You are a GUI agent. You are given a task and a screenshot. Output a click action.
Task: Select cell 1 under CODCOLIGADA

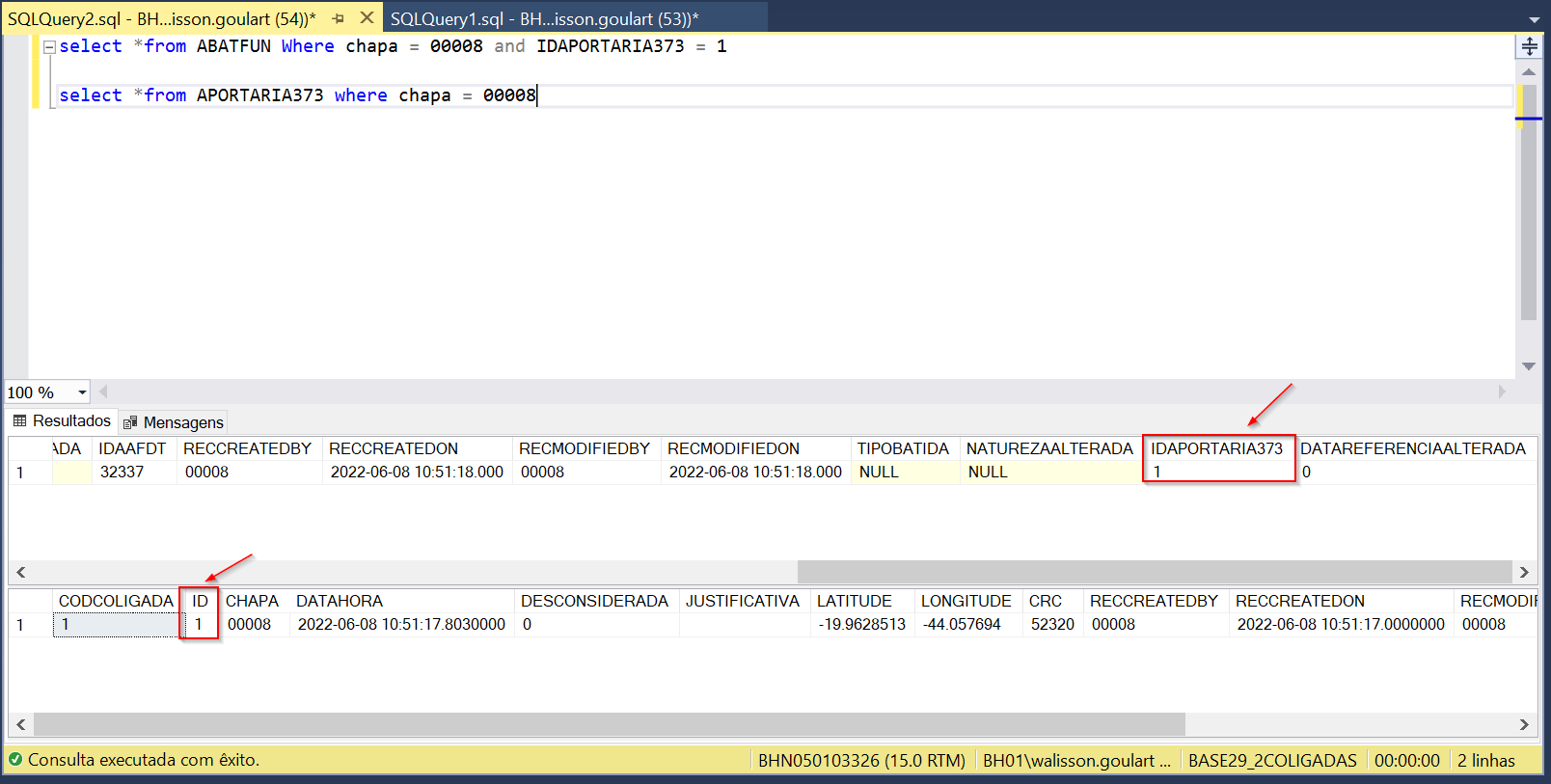[x=117, y=624]
